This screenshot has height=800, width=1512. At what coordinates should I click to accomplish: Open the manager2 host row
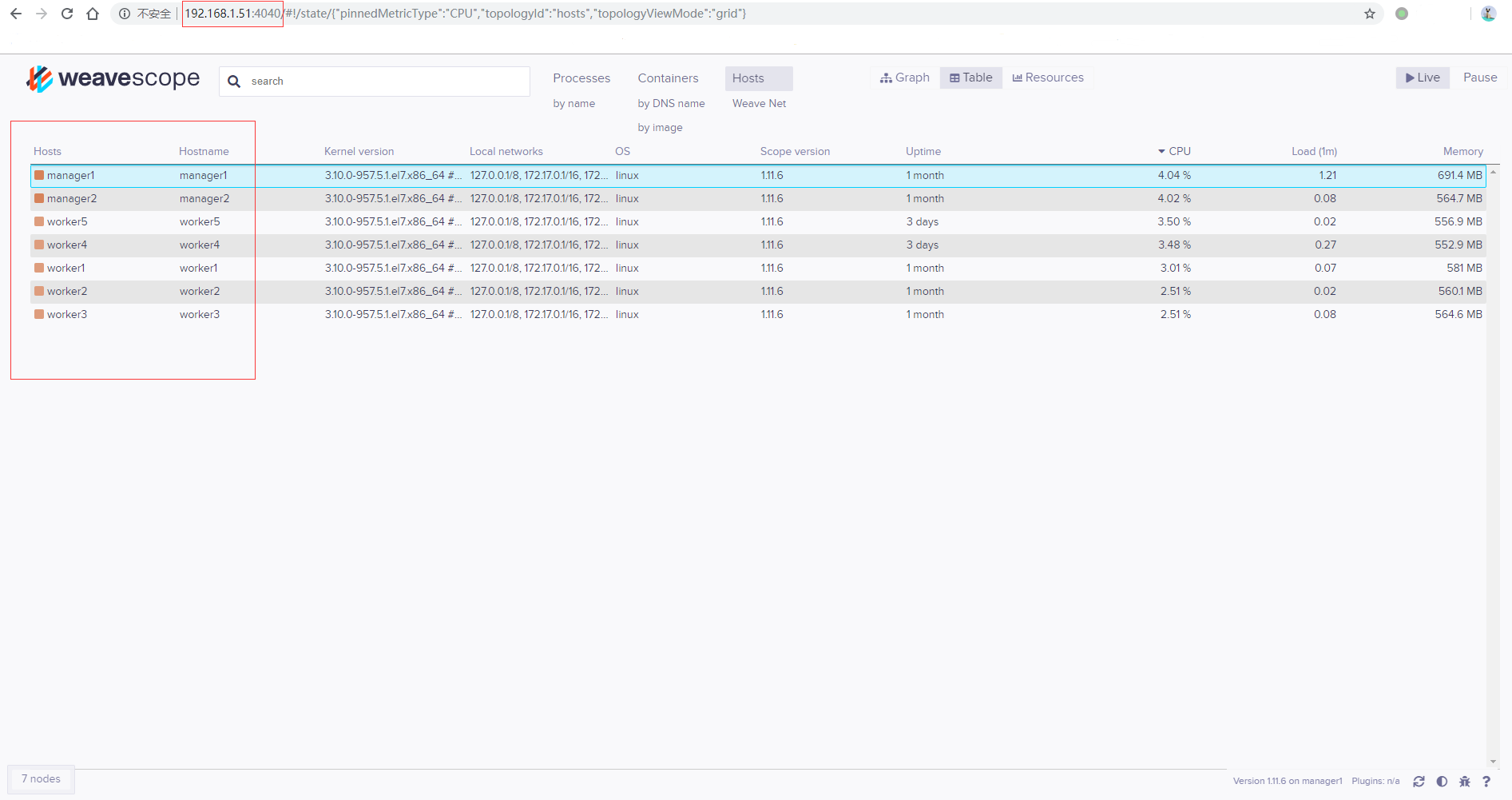[x=758, y=199]
